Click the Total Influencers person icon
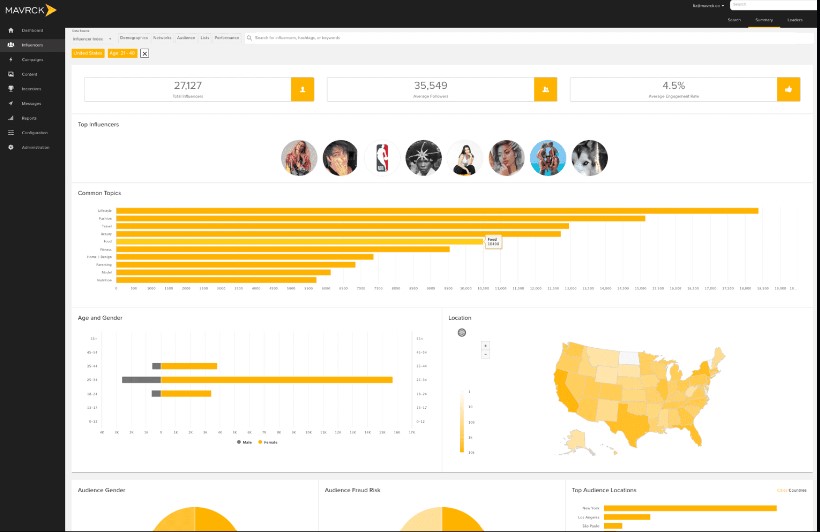The width and height of the screenshot is (820, 532). (x=302, y=89)
